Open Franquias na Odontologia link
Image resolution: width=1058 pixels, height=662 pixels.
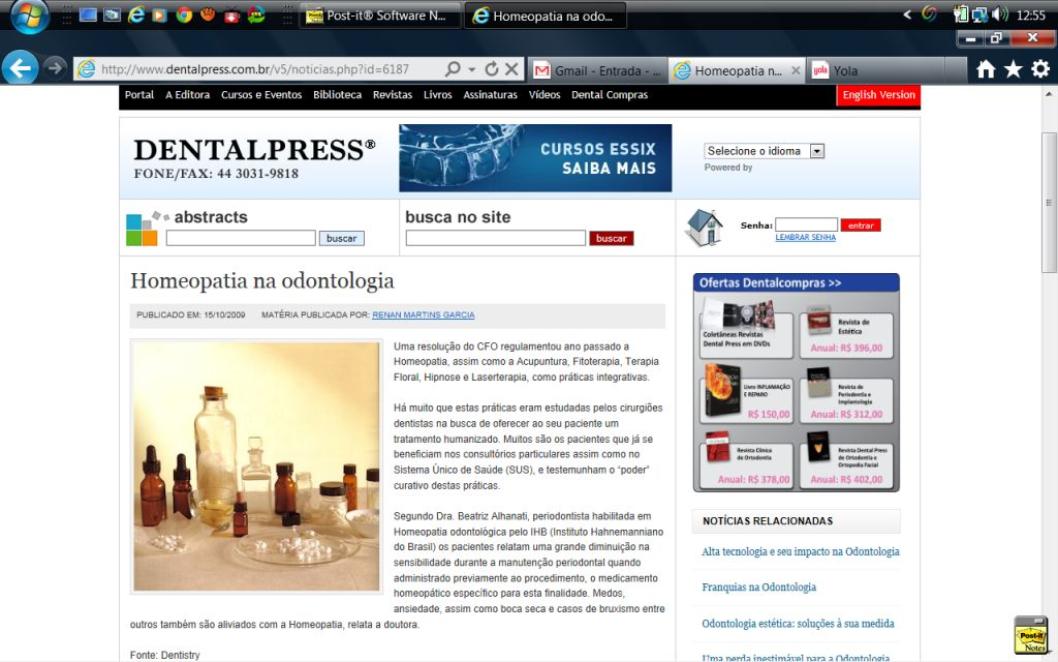point(758,587)
